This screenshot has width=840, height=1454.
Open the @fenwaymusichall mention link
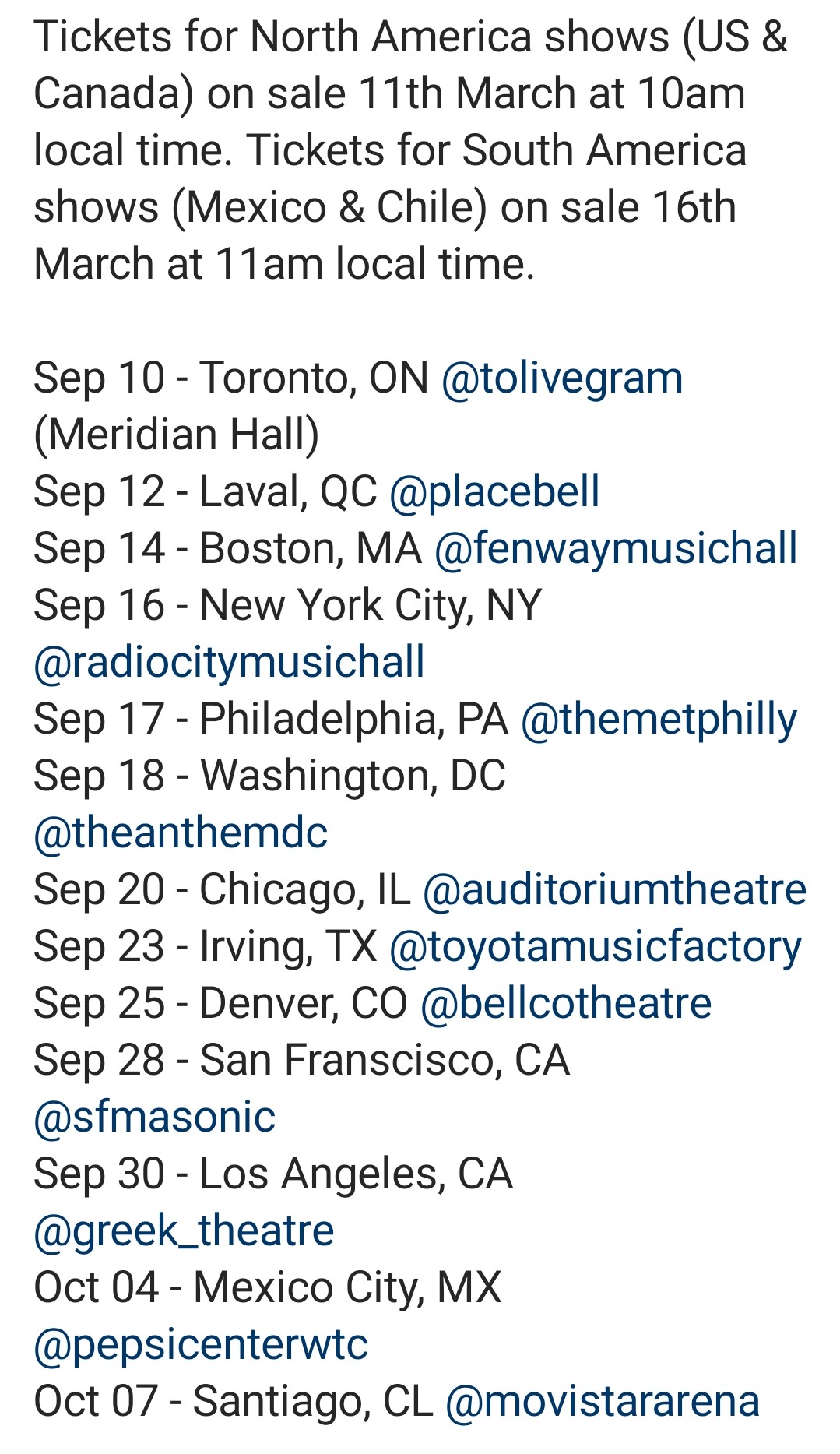[x=616, y=549]
